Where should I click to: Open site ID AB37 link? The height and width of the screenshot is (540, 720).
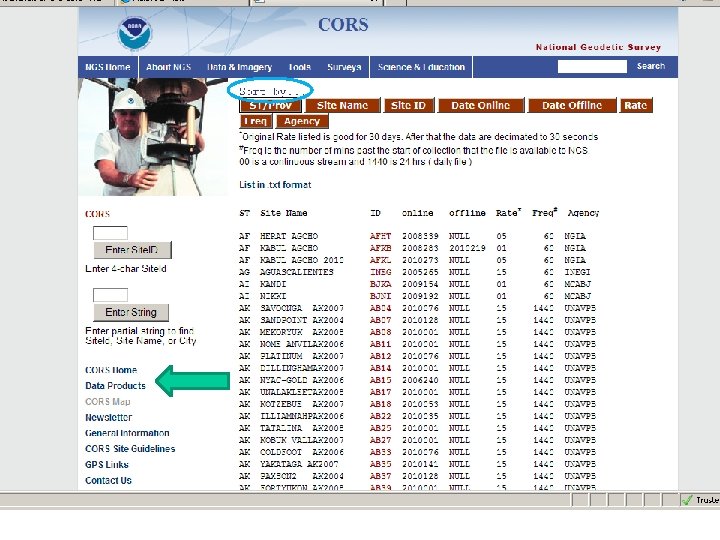(x=380, y=476)
